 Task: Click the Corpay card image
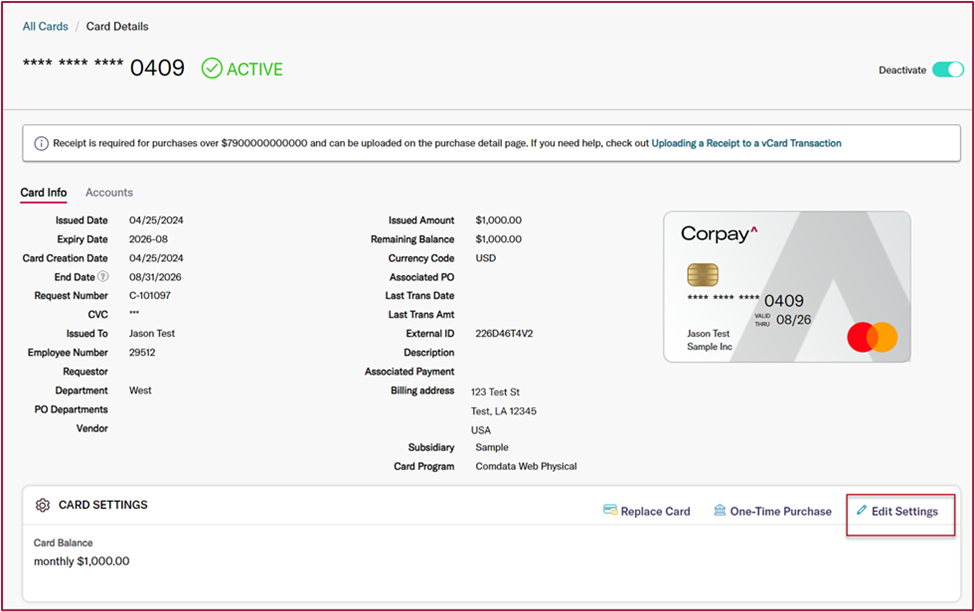click(x=786, y=286)
